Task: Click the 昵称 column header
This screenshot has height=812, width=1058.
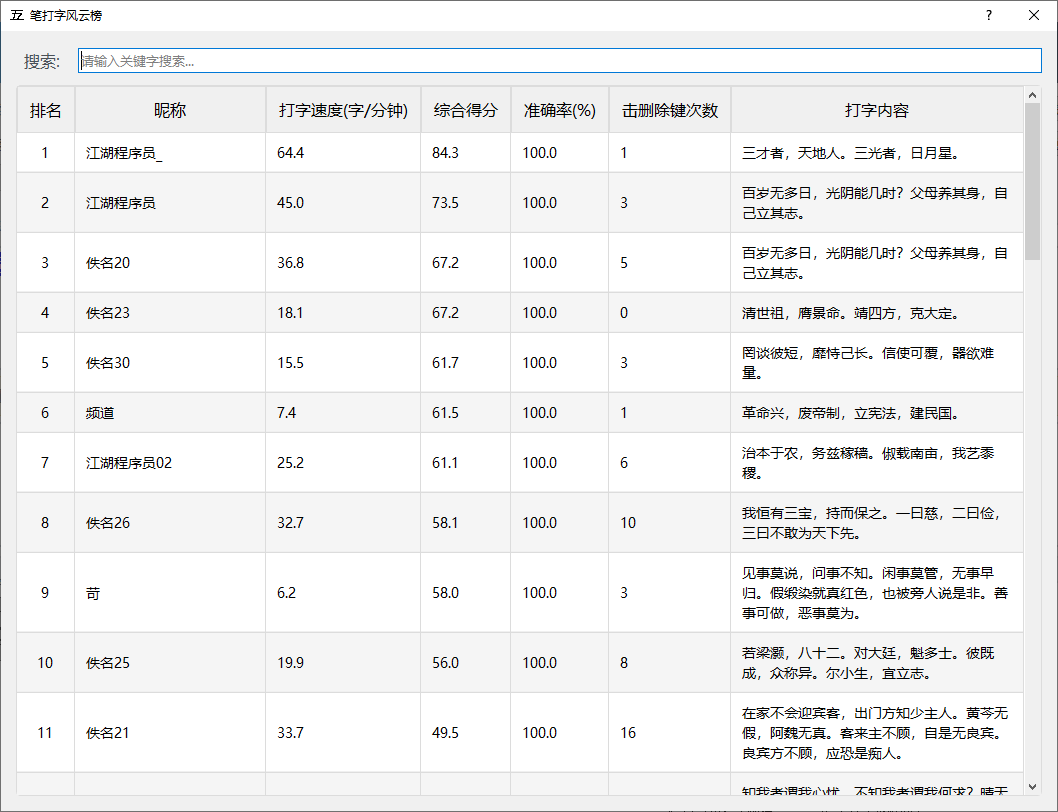Action: tap(170, 110)
